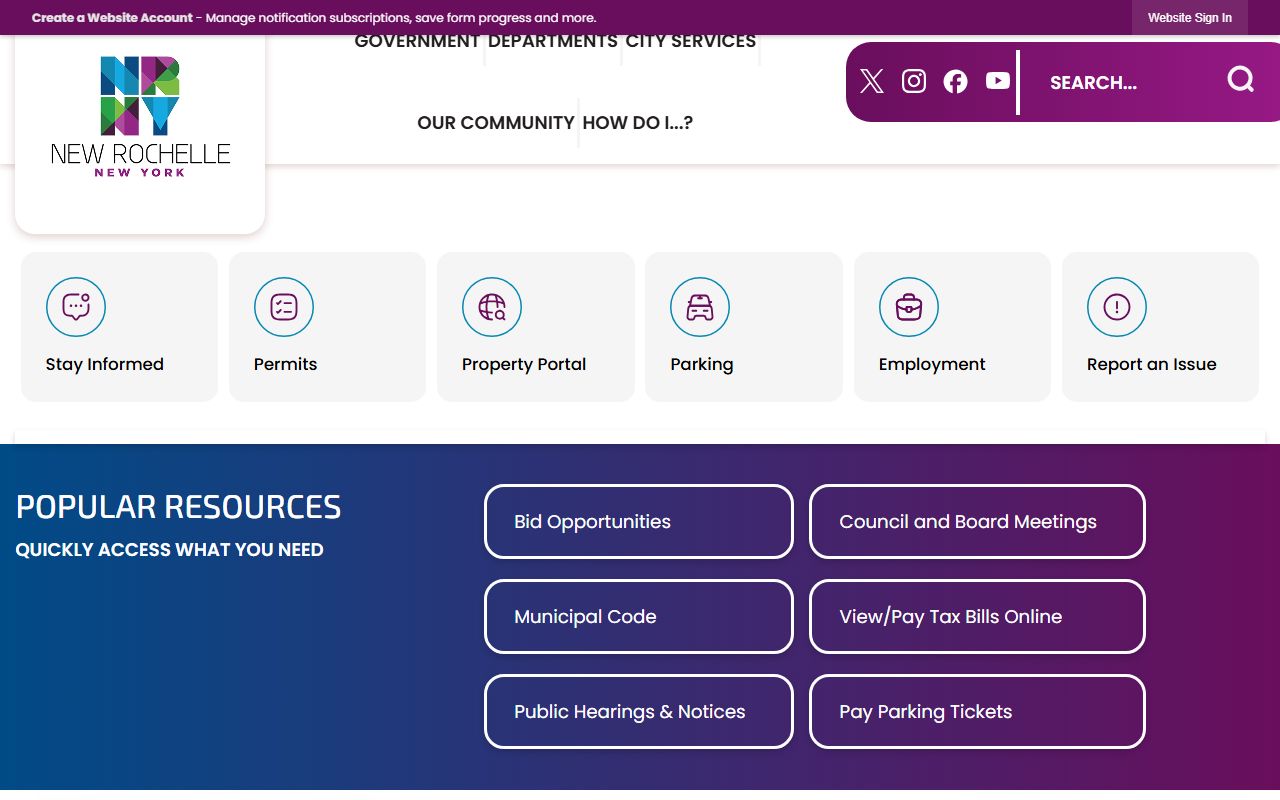Viewport: 1280px width, 800px height.
Task: Follow the Create a Website Account link
Action: pyautogui.click(x=112, y=18)
